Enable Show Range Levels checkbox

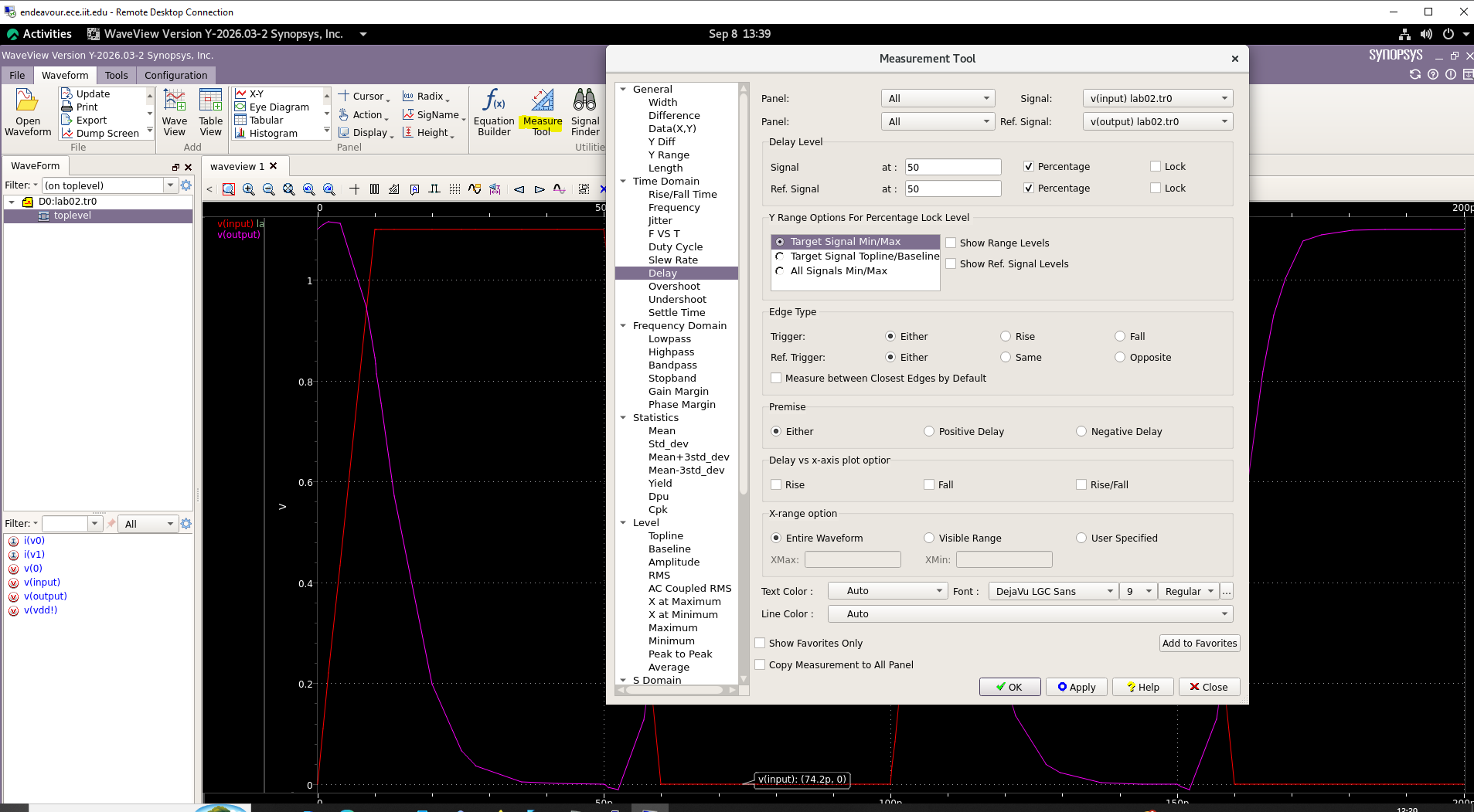pos(951,243)
